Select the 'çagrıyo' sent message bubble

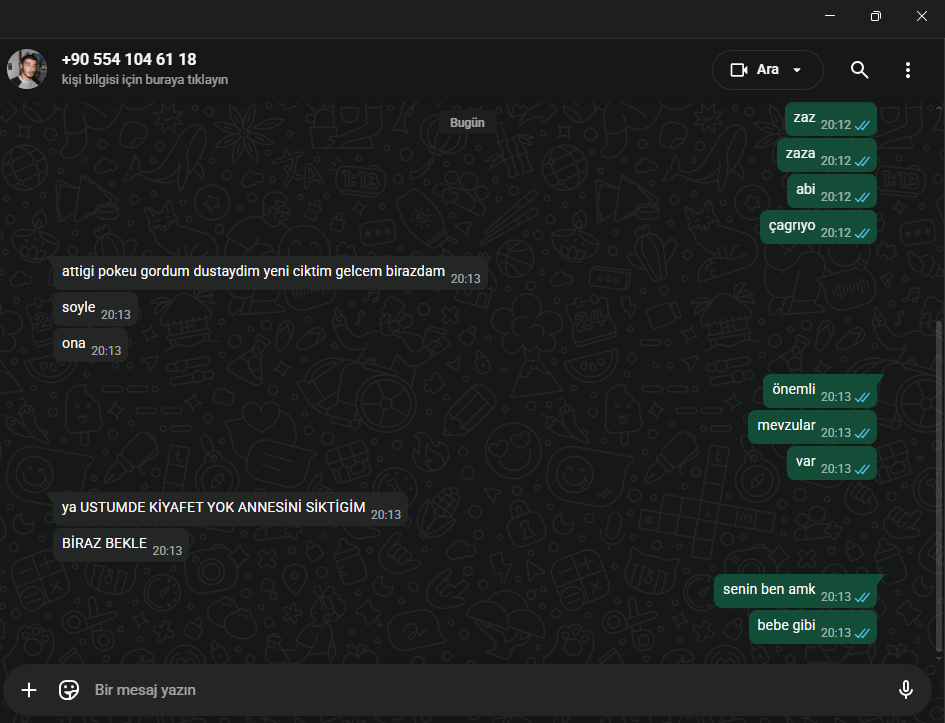coord(818,227)
